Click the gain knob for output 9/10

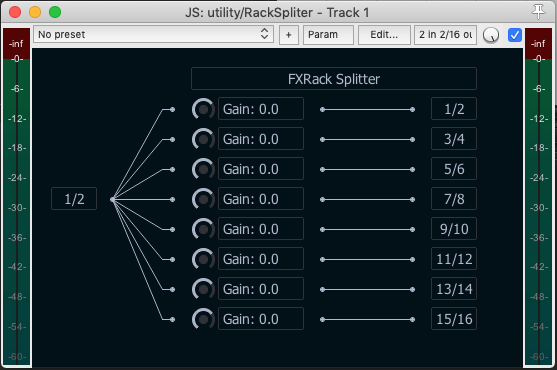point(203,229)
